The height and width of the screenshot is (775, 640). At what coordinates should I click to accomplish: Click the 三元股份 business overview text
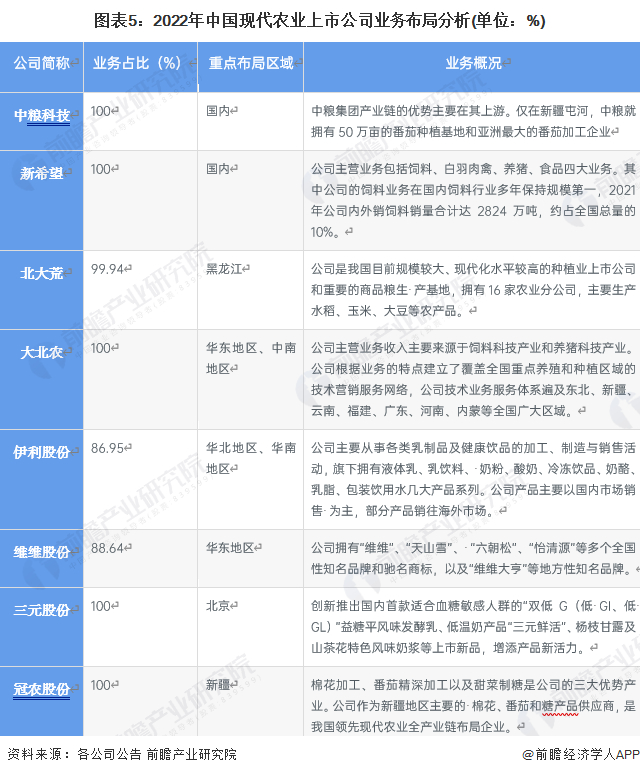[x=473, y=626]
